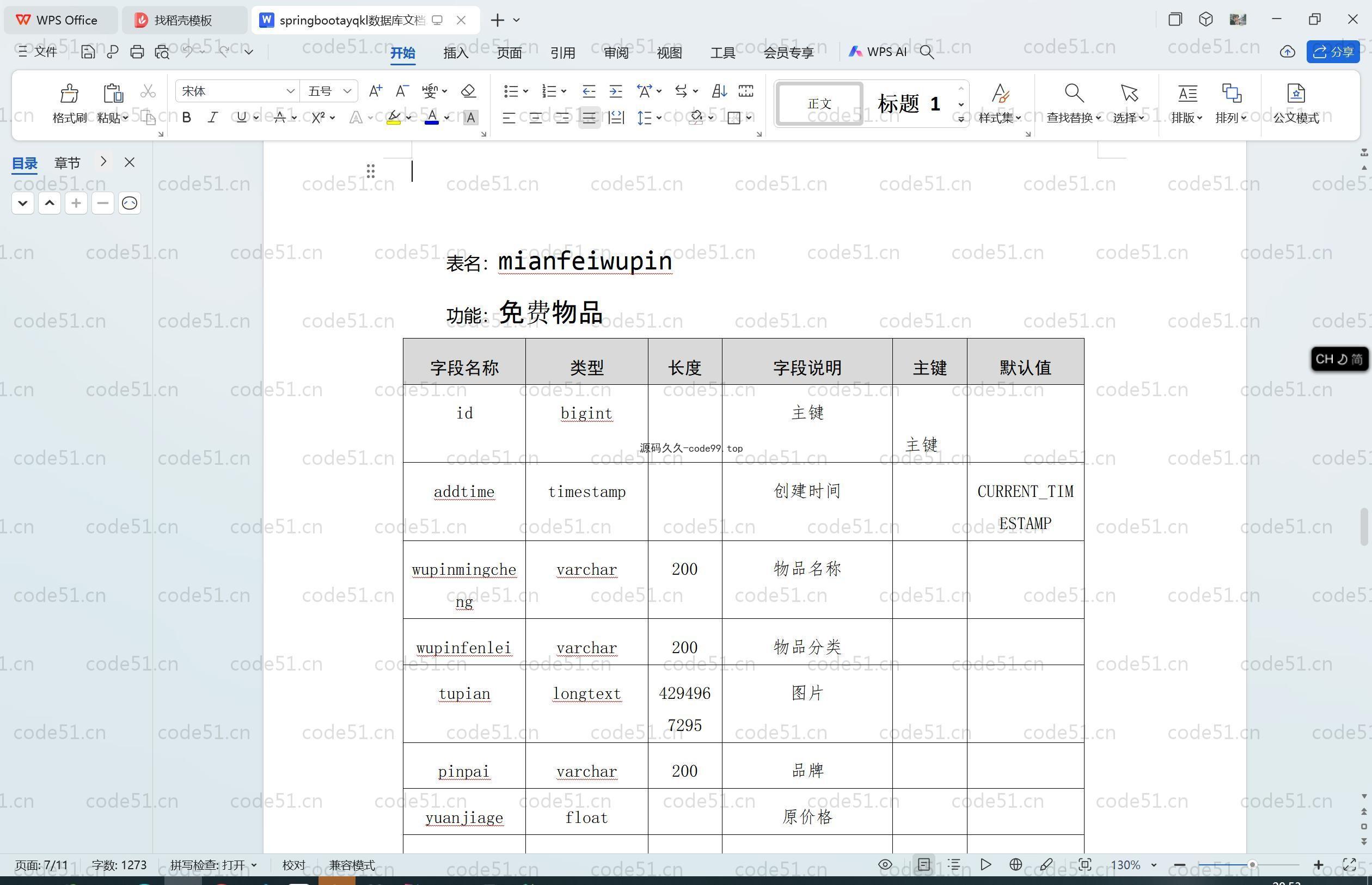Click the outline view icon in status bar

[954, 864]
